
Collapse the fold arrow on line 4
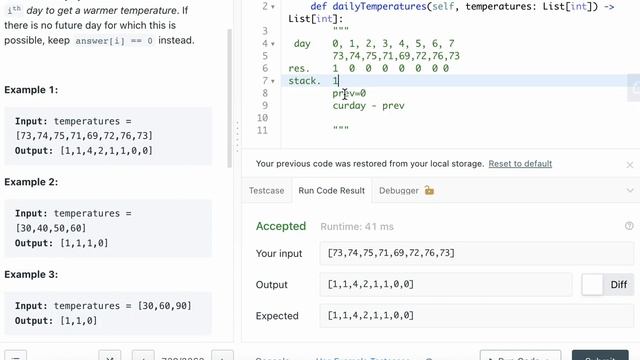(x=273, y=44)
